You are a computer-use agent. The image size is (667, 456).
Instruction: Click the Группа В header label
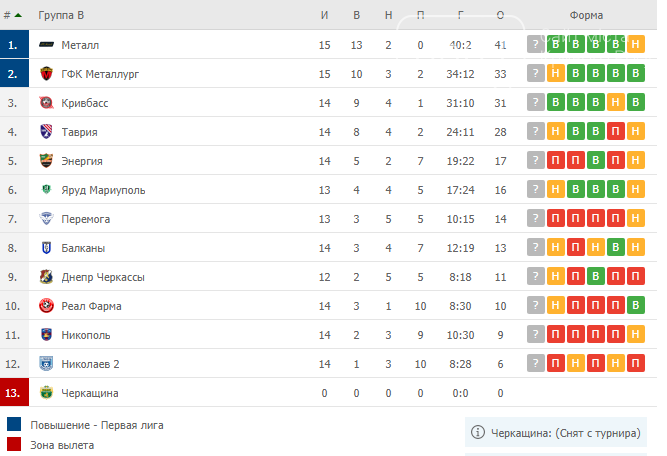tap(61, 15)
